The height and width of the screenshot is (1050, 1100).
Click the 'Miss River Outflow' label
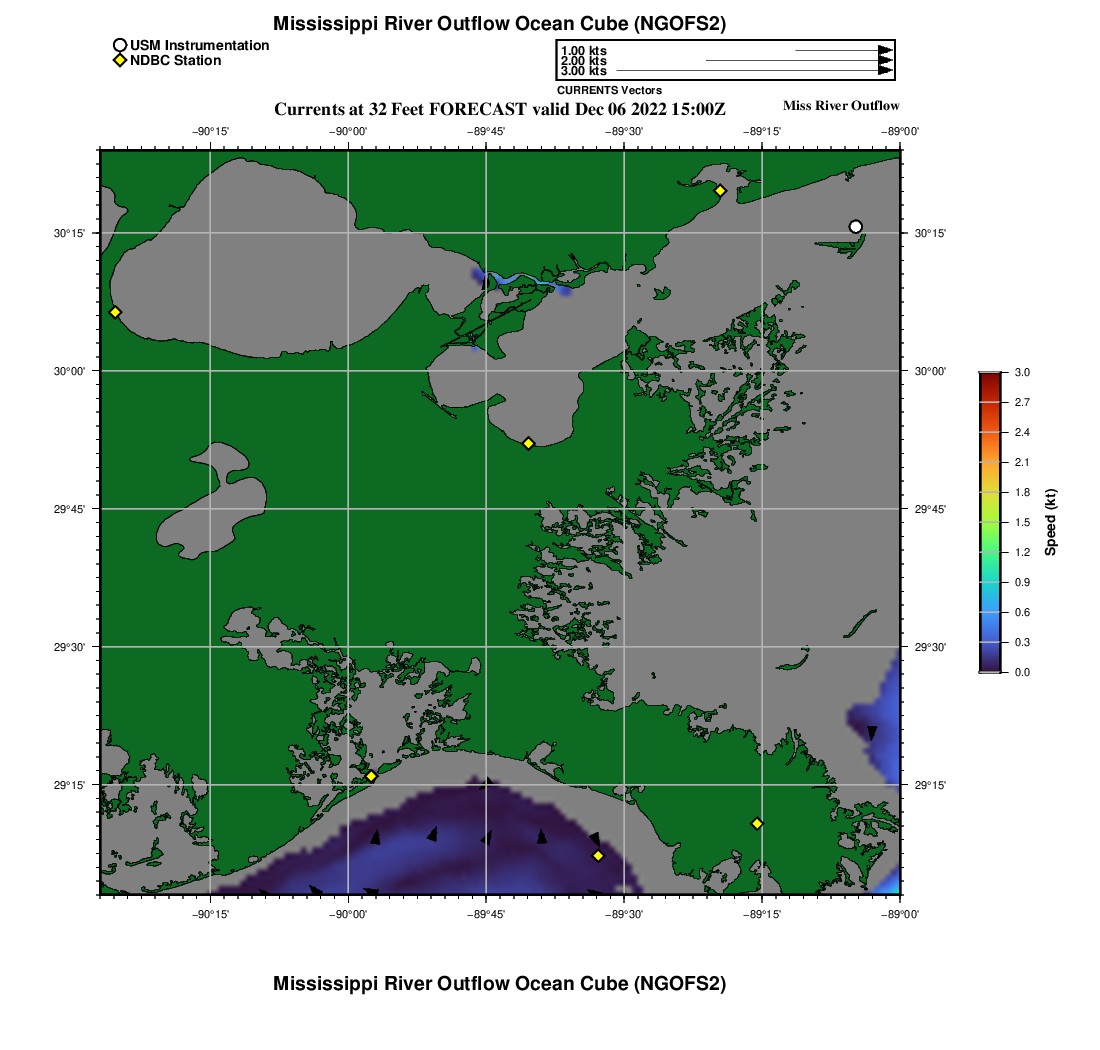tap(840, 106)
